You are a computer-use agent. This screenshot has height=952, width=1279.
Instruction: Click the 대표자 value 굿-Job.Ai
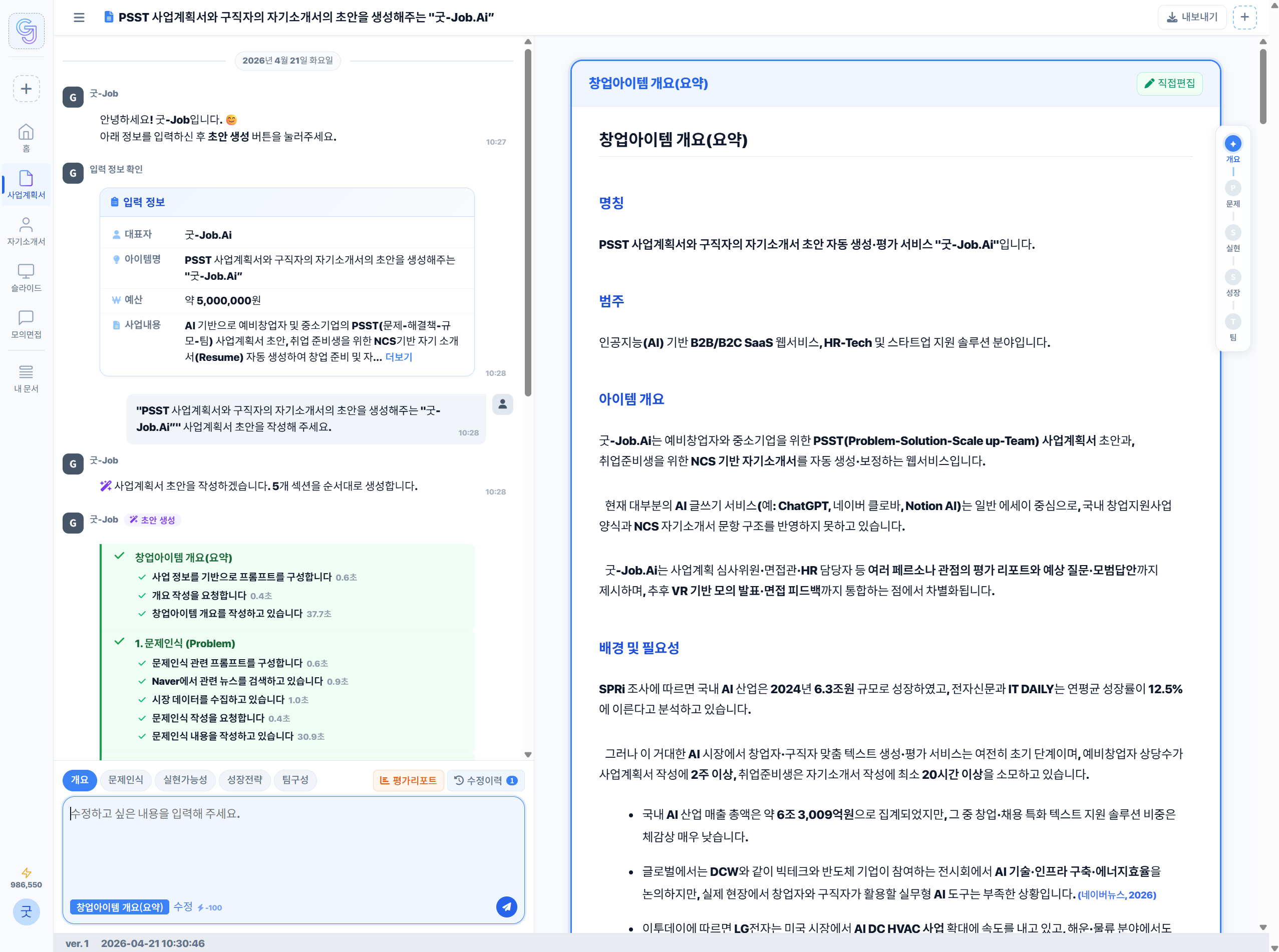click(x=208, y=235)
